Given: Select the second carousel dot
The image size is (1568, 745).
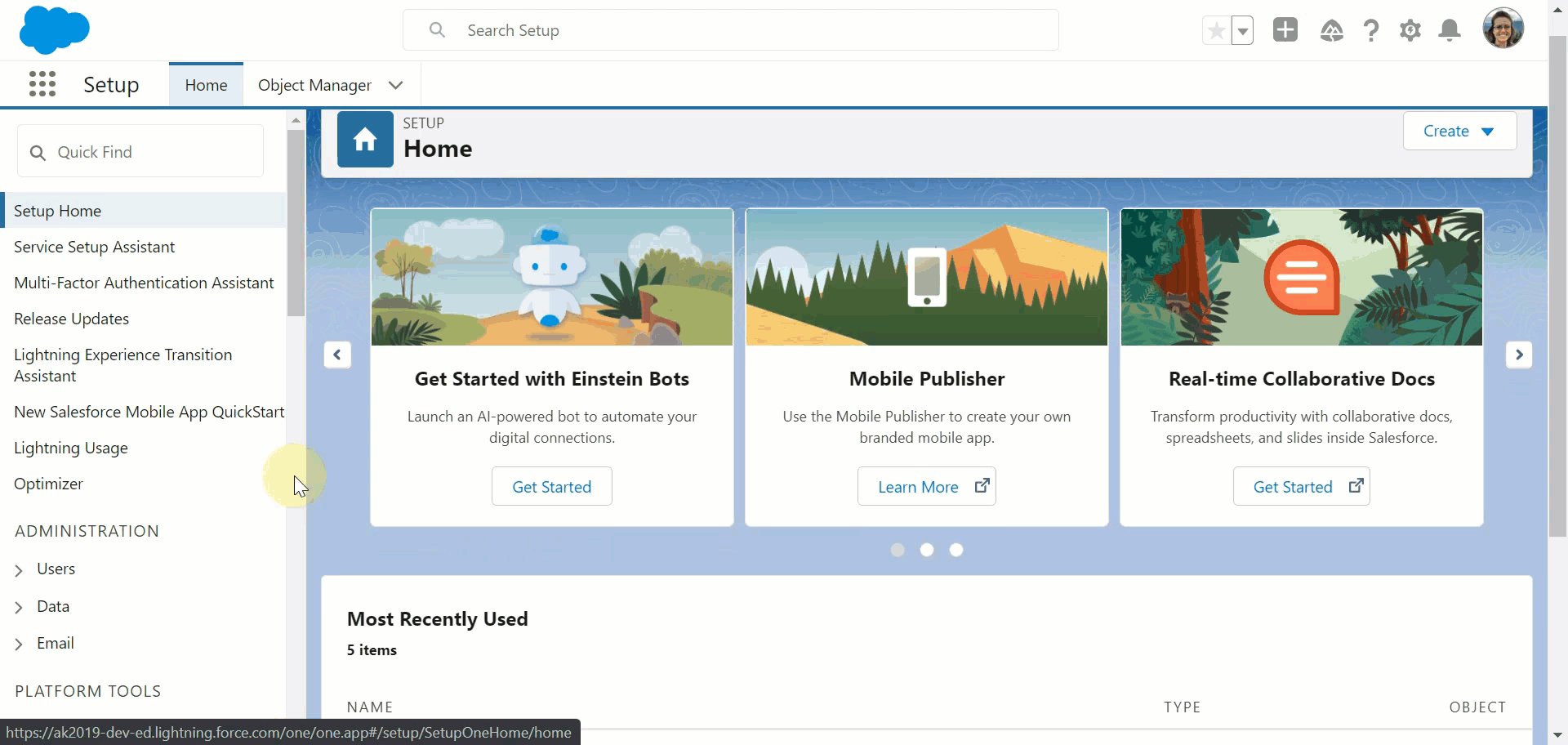Looking at the screenshot, I should [x=927, y=550].
